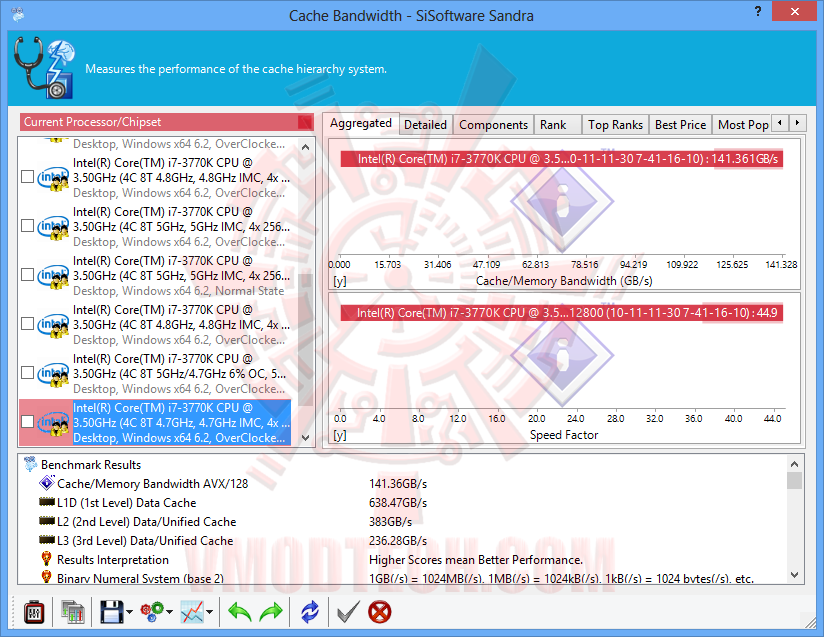Open the options gears icon
The width and height of the screenshot is (824, 637).
click(x=152, y=612)
